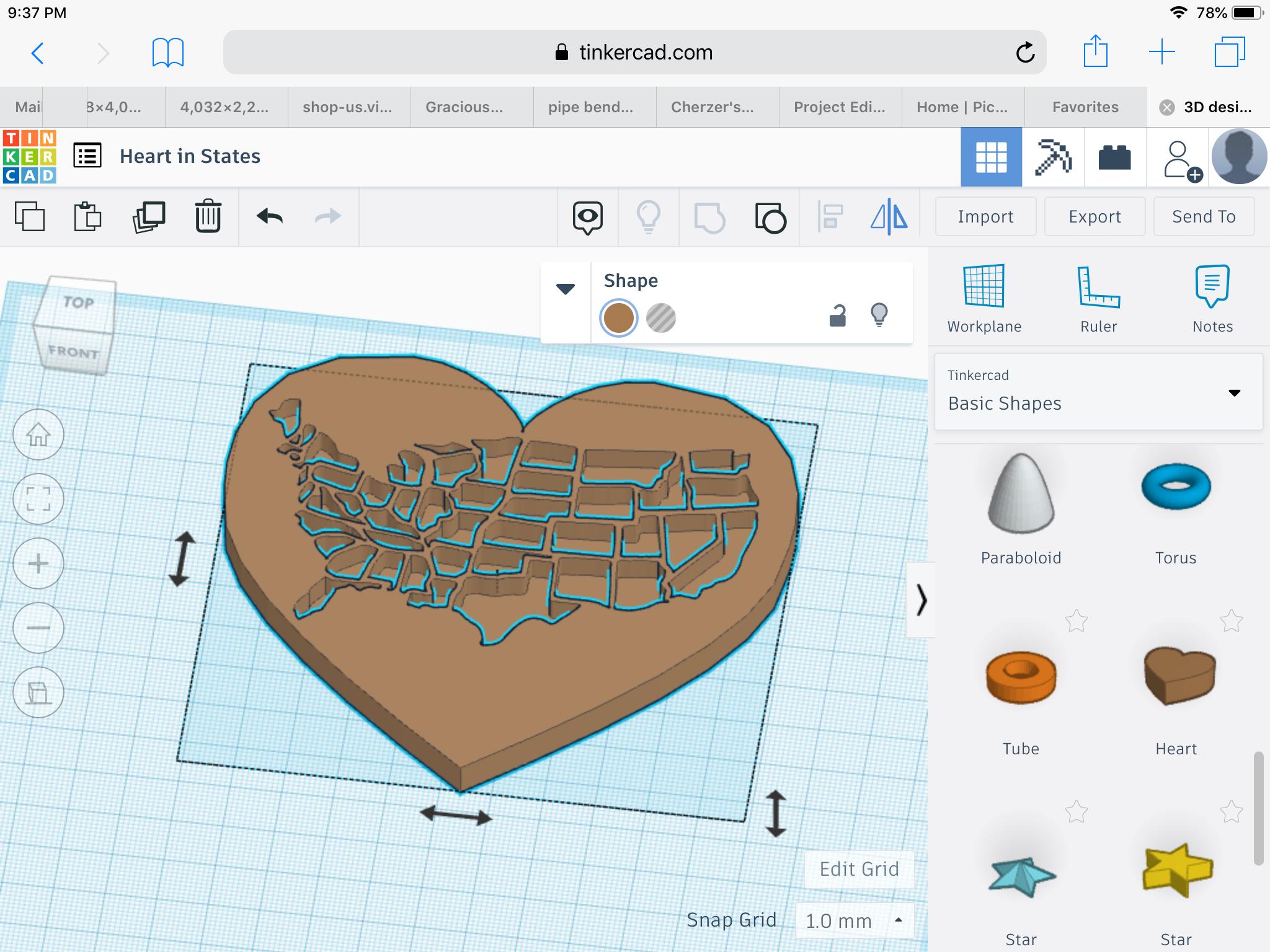
Task: Open the Blocks (Minecraft pickaxe) mode
Action: click(1053, 157)
